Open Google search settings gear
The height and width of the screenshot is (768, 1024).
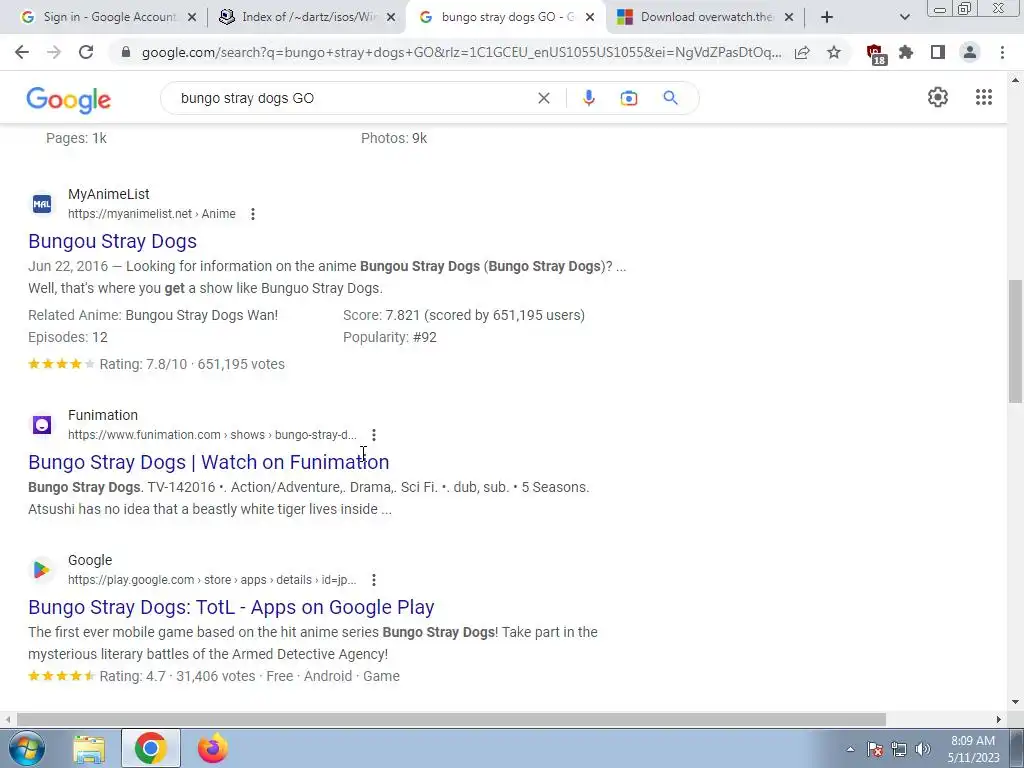point(938,97)
